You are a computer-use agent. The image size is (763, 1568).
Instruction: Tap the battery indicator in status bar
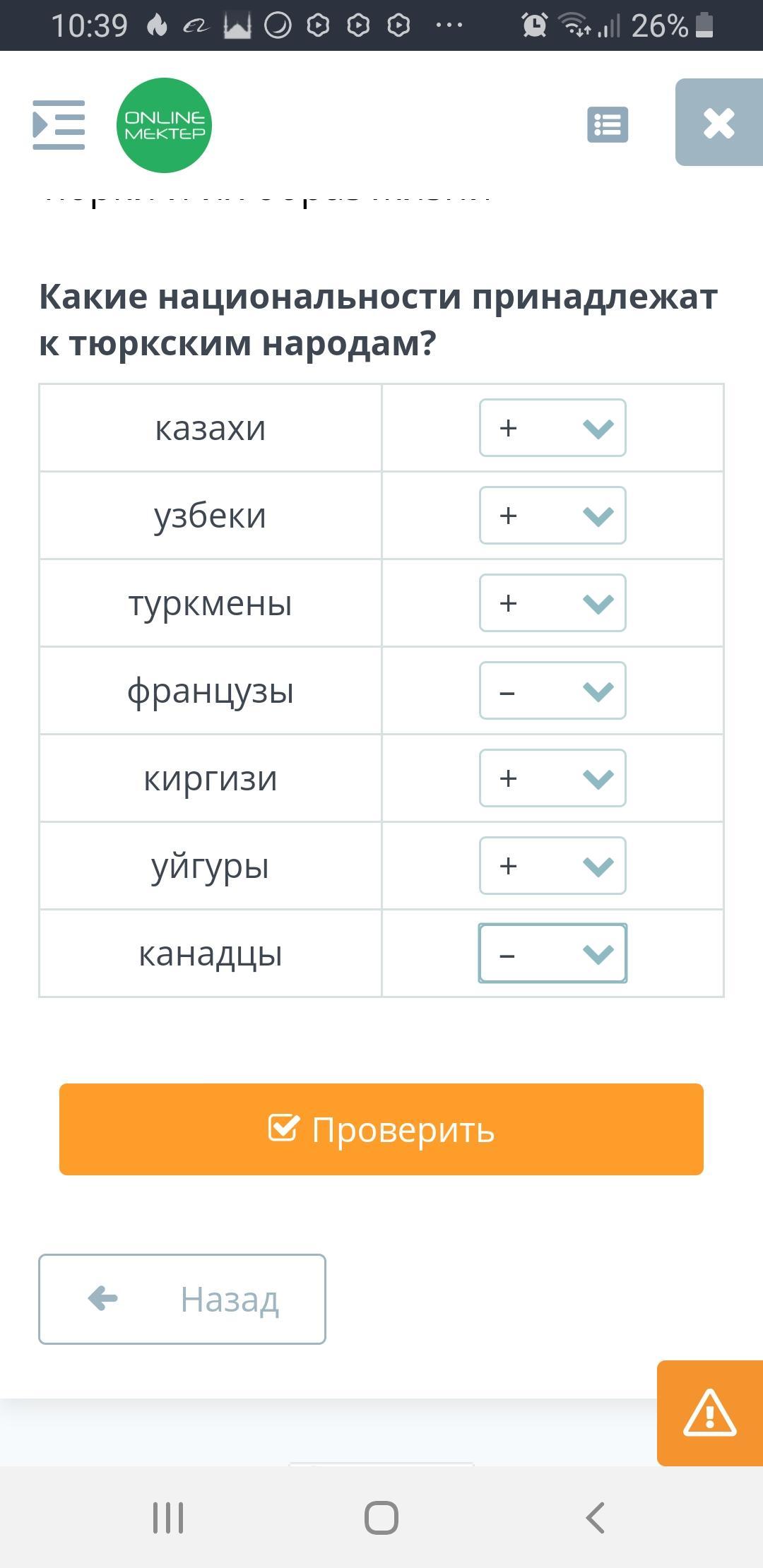[x=704, y=25]
